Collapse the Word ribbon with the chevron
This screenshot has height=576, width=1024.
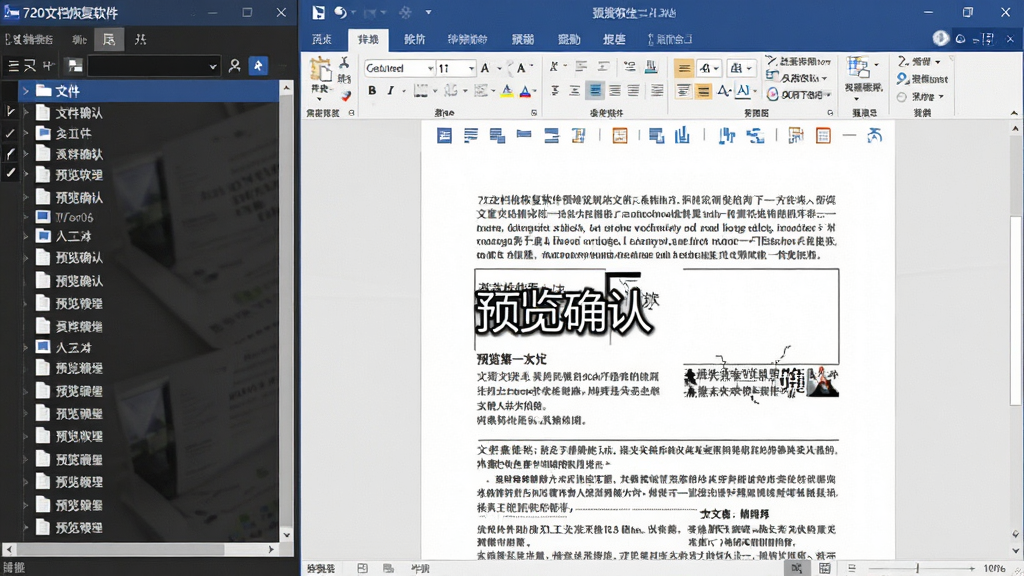coord(1014,113)
